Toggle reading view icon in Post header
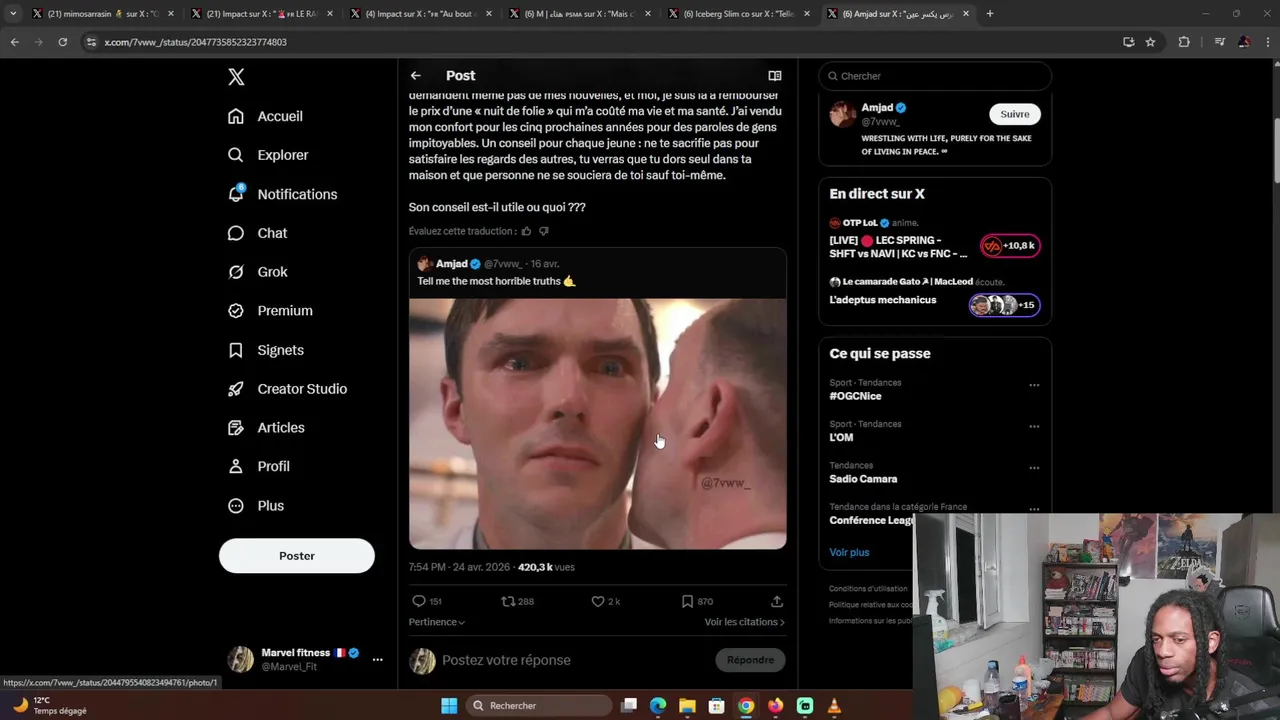1280x720 pixels. 774,76
